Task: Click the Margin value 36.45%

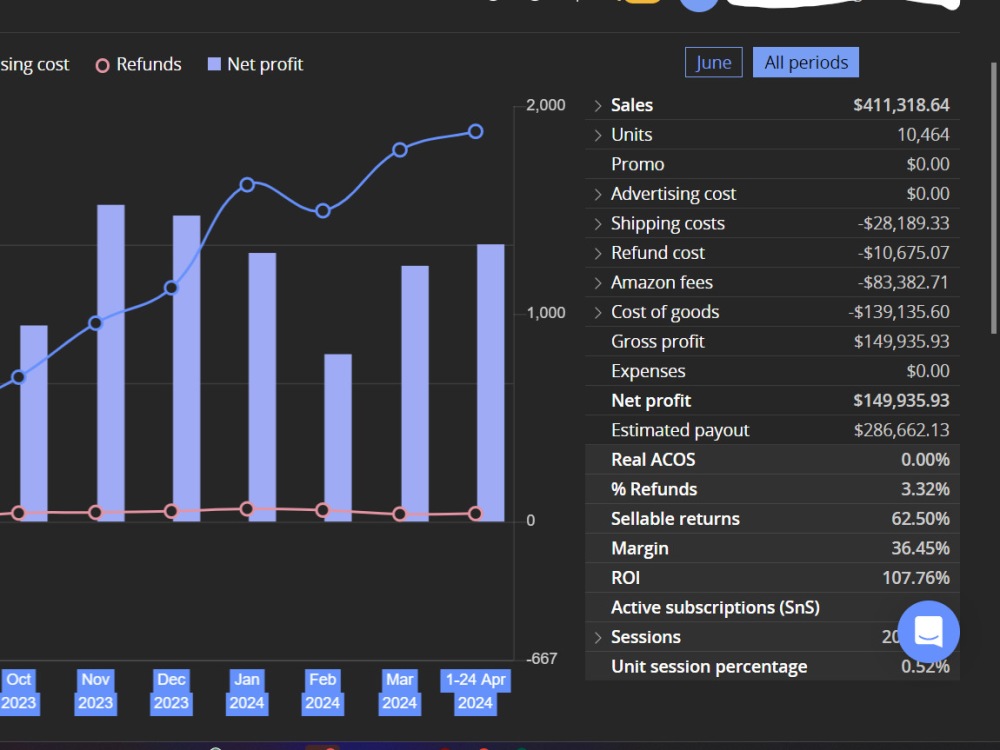Action: tap(920, 548)
